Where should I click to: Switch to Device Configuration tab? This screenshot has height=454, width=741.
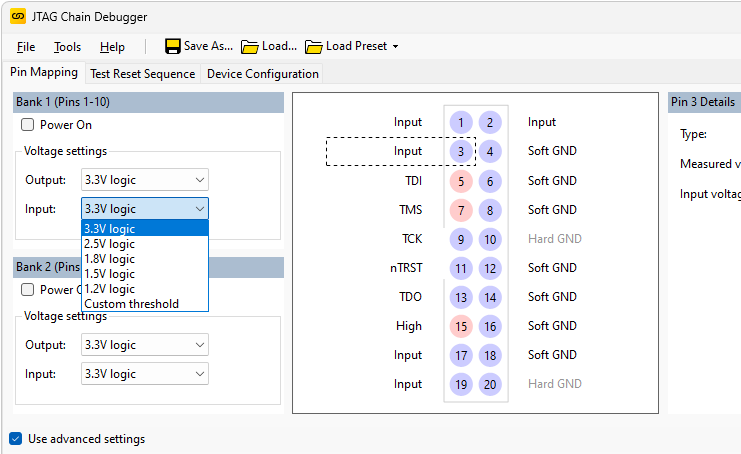click(262, 74)
